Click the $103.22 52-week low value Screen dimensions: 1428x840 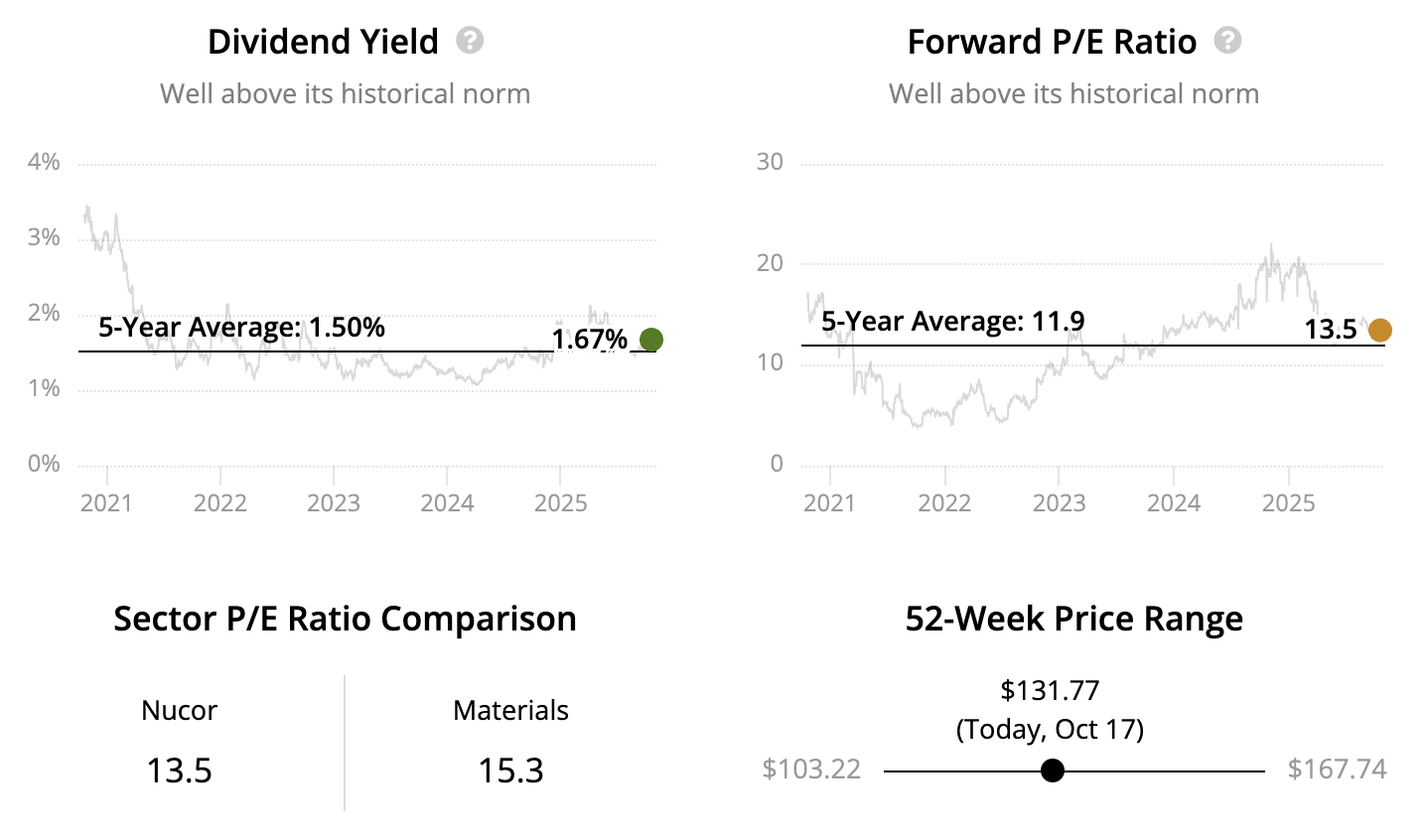click(811, 770)
